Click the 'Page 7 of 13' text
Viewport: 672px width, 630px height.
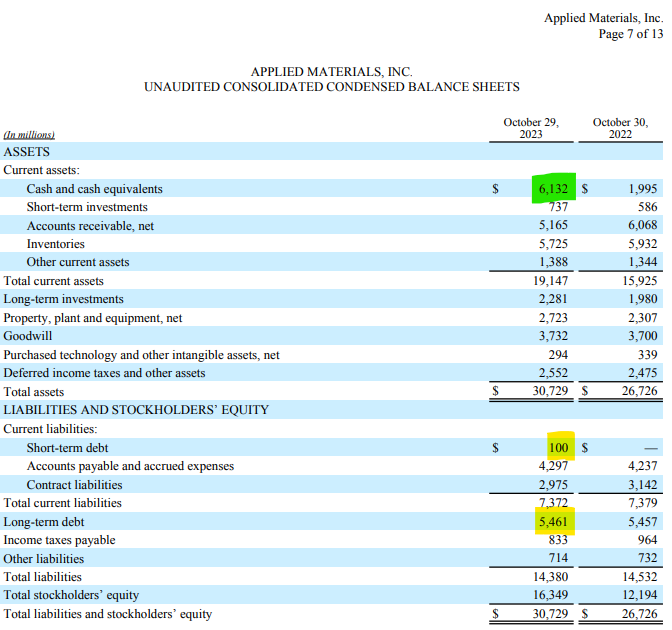click(x=631, y=33)
